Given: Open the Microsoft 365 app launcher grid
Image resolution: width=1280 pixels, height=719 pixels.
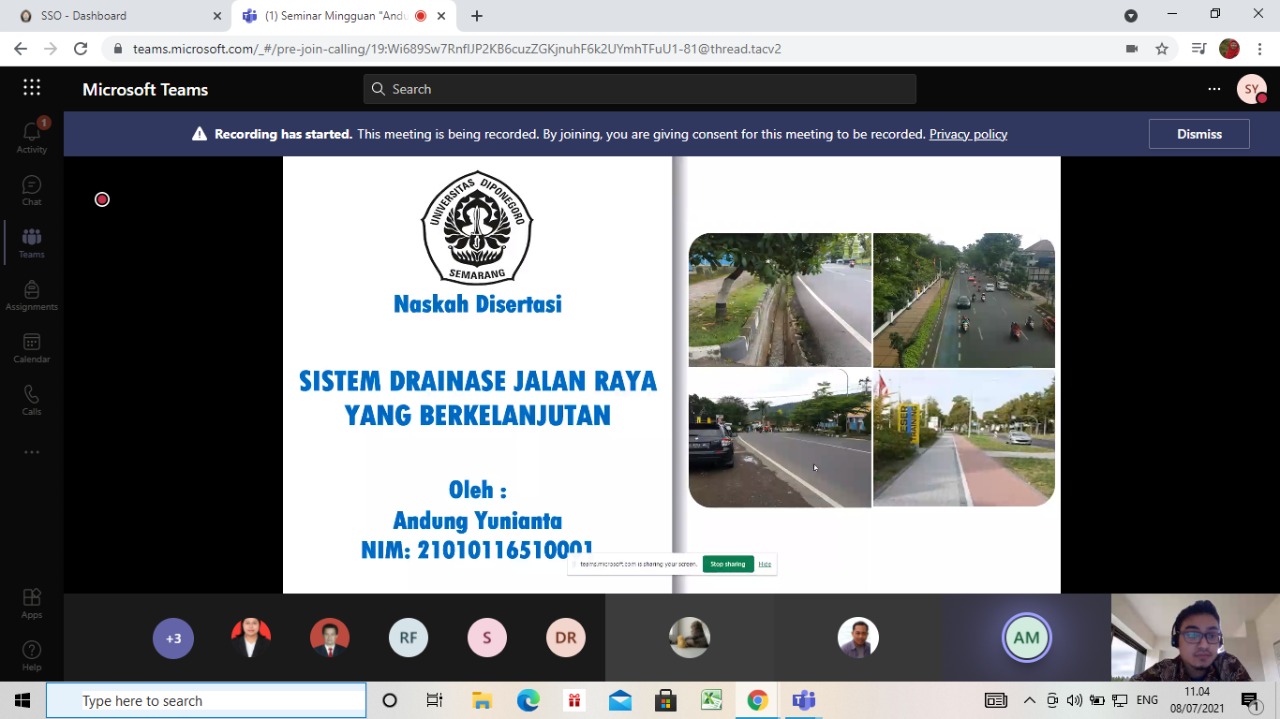Looking at the screenshot, I should 32,88.
